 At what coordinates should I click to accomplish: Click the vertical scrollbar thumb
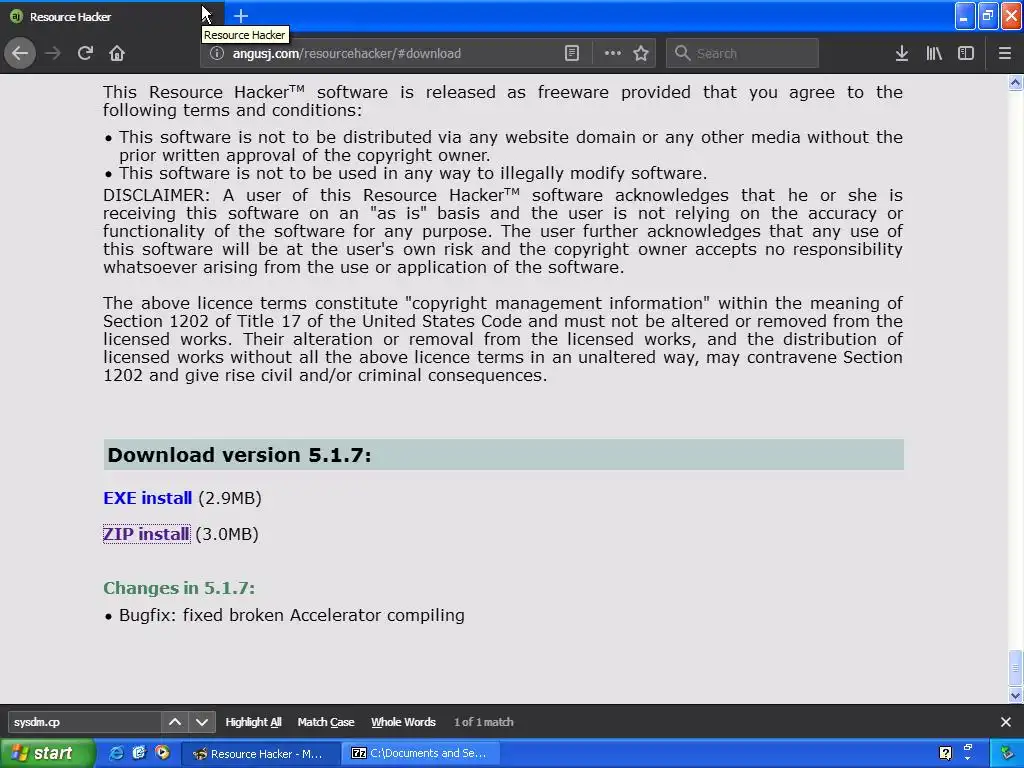[x=1016, y=668]
